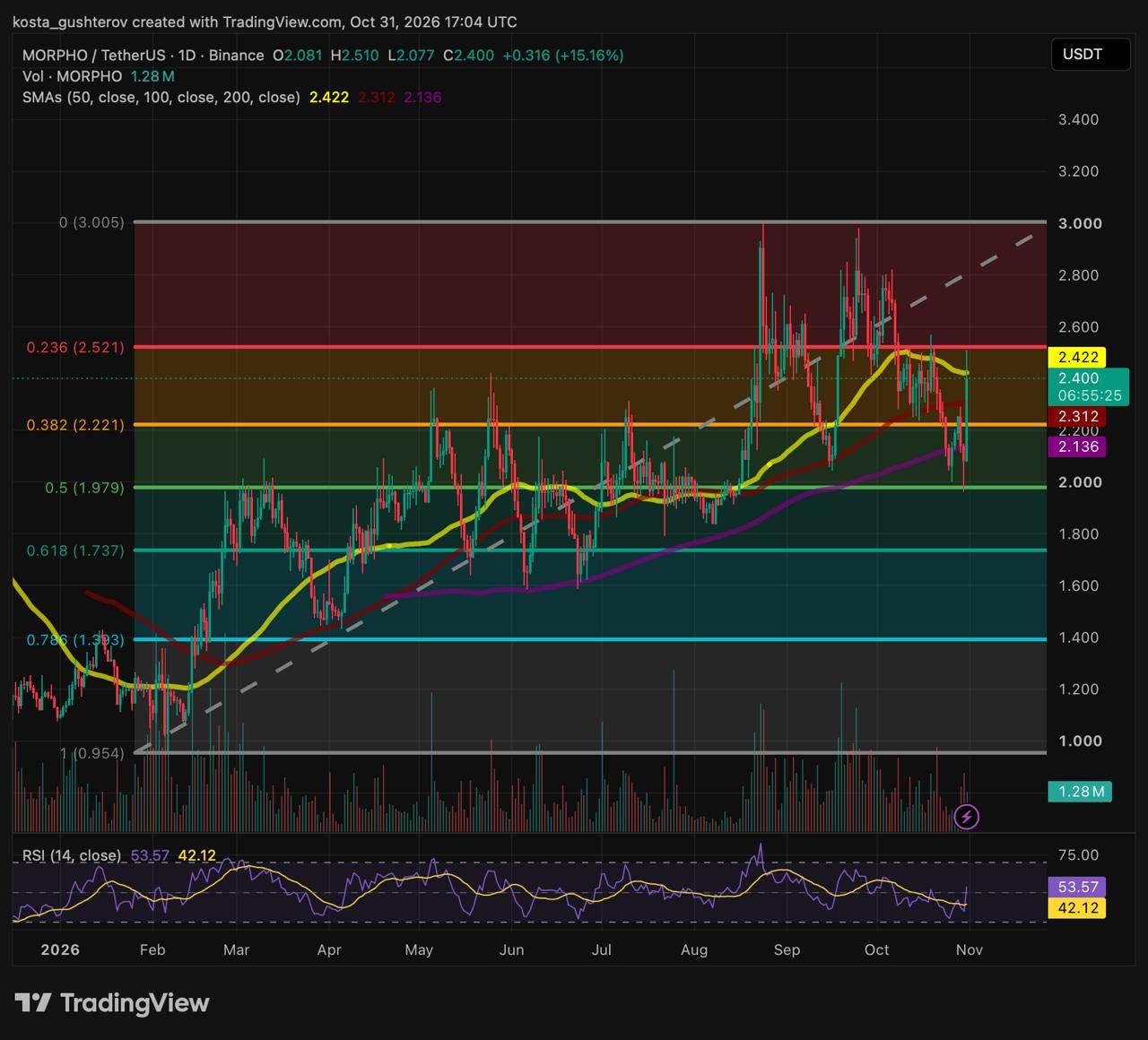Click the Vol · MORPHO indicator label
The image size is (1148, 1040).
[x=72, y=77]
